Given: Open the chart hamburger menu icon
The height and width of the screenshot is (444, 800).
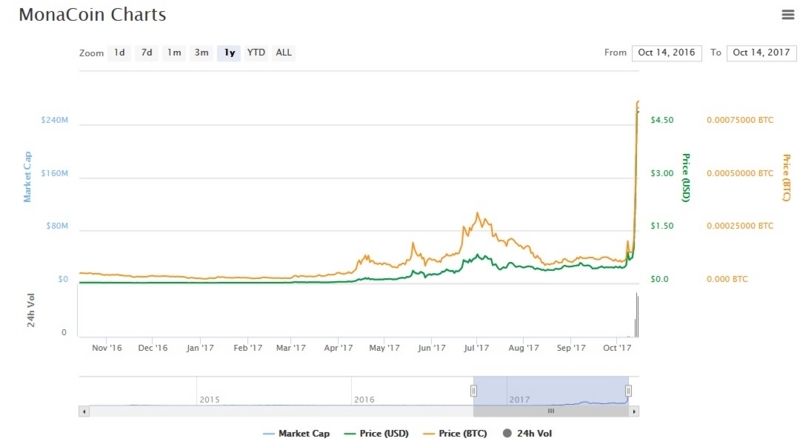Looking at the screenshot, I should pyautogui.click(x=788, y=14).
